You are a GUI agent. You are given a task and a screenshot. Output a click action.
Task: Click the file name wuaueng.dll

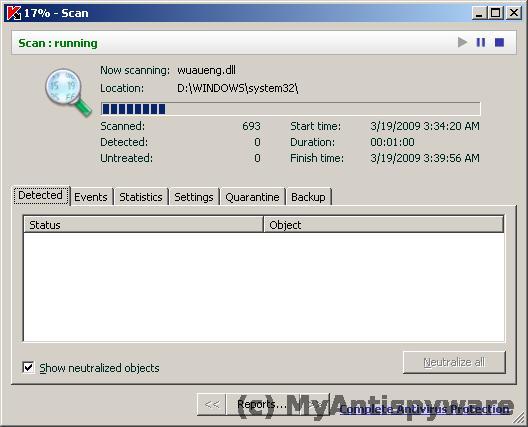(x=206, y=70)
